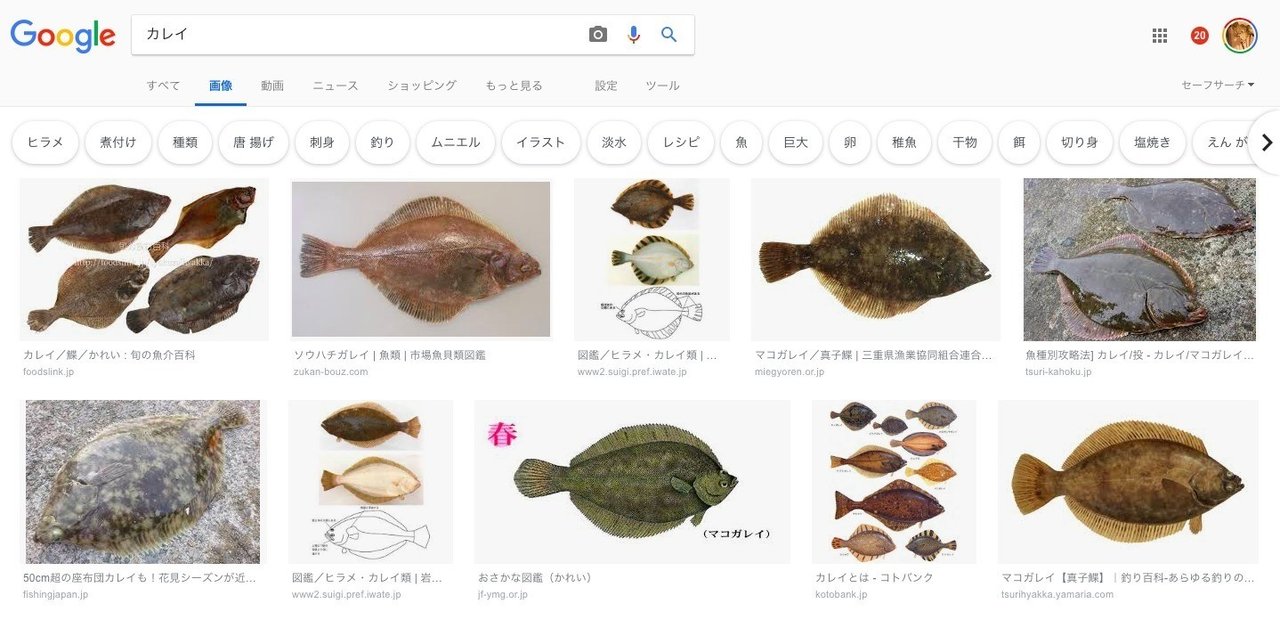Open the ニュース tab
Viewport: 1280px width, 620px height.
[335, 86]
